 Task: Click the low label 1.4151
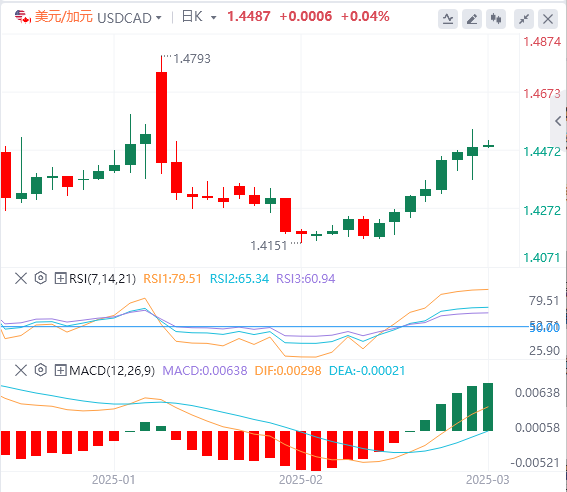click(x=269, y=246)
